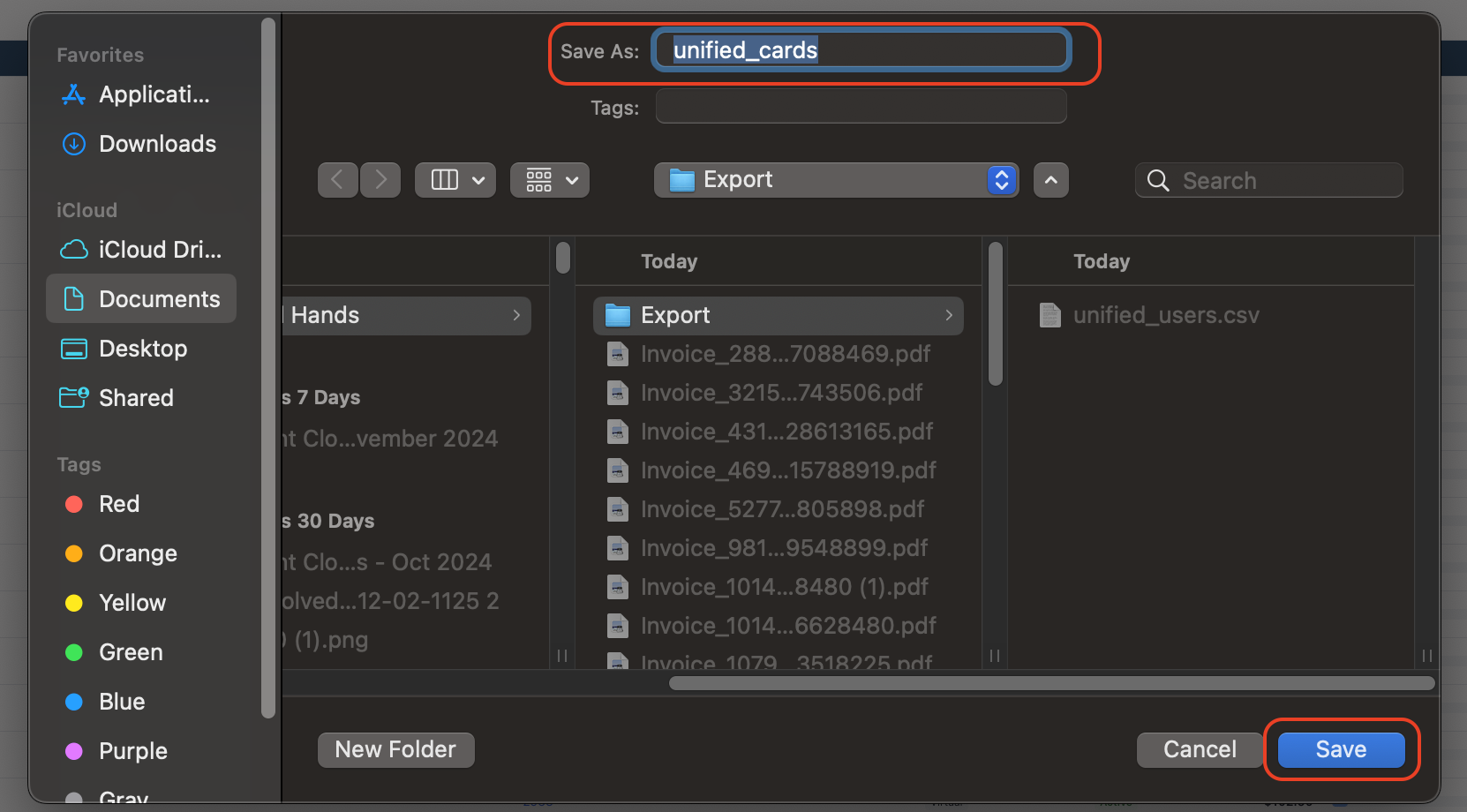Image resolution: width=1467 pixels, height=812 pixels.
Task: Collapse the dialog with the chevron-up button
Action: pos(1051,180)
